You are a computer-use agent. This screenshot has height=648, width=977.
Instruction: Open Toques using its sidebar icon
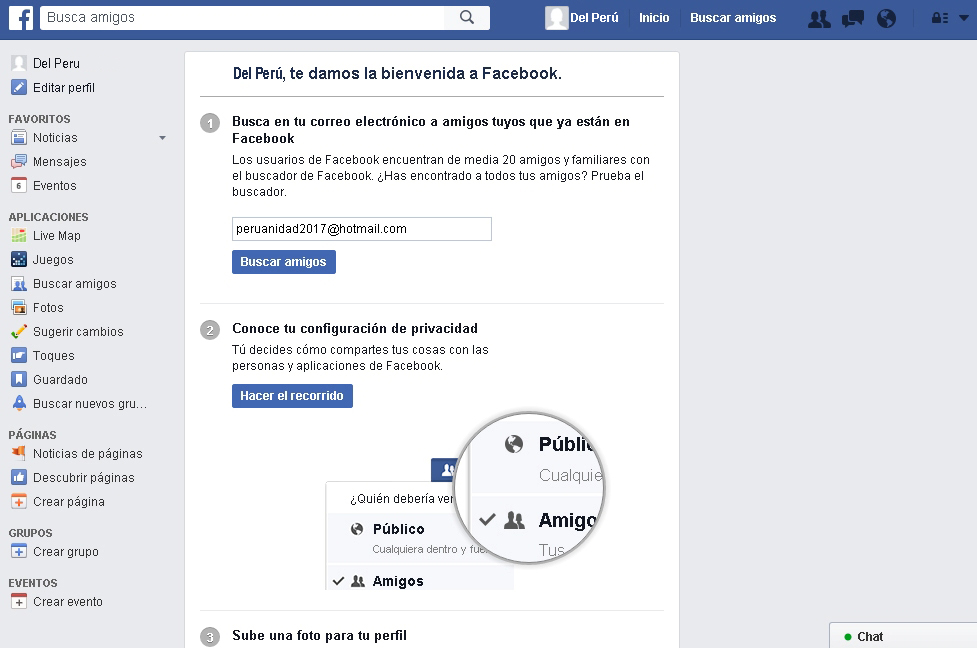click(x=17, y=355)
